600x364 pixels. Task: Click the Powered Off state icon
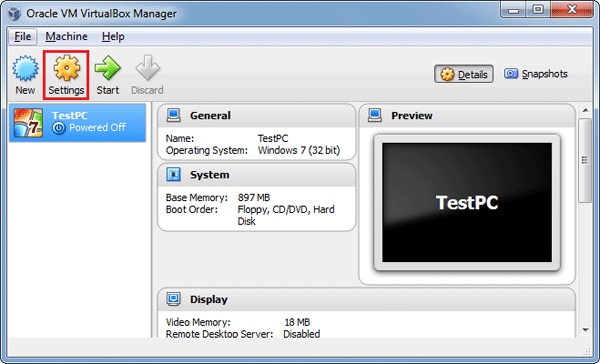point(59,128)
